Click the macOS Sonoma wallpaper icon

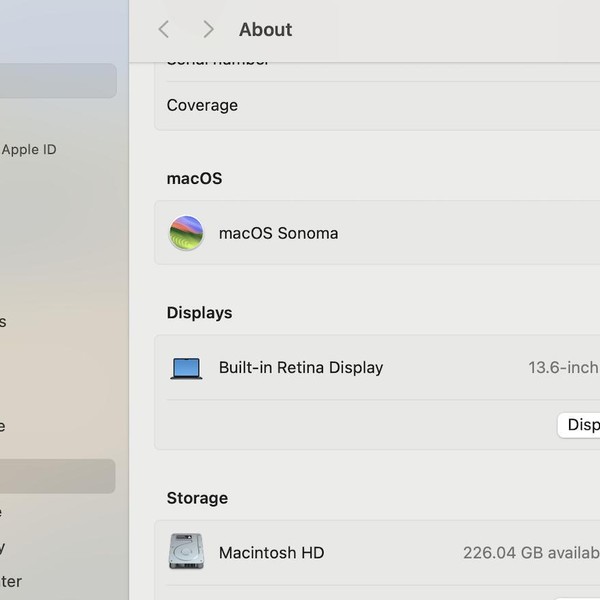click(186, 233)
